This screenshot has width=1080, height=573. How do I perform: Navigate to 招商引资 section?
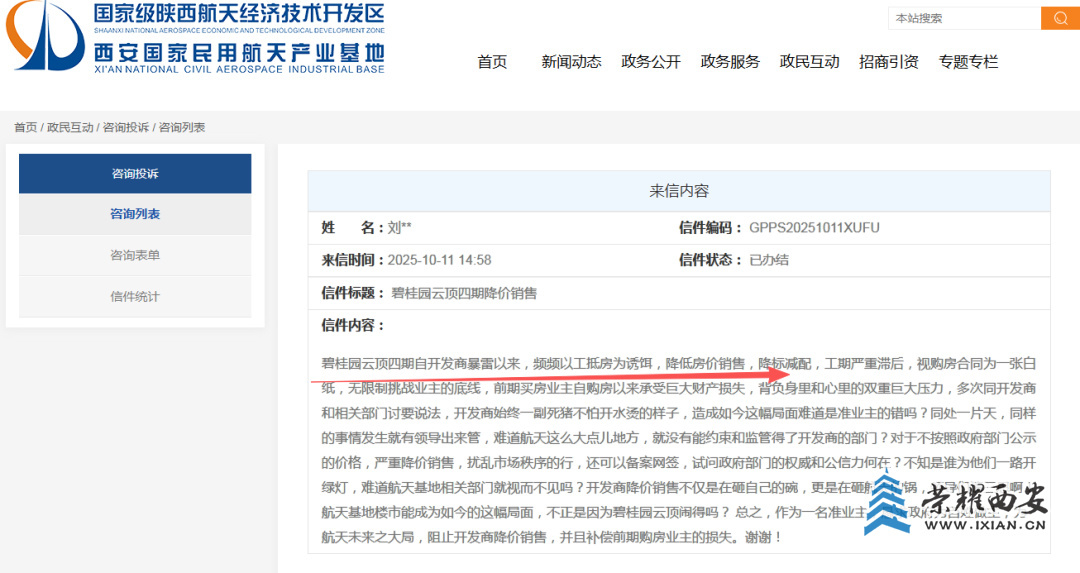click(888, 62)
